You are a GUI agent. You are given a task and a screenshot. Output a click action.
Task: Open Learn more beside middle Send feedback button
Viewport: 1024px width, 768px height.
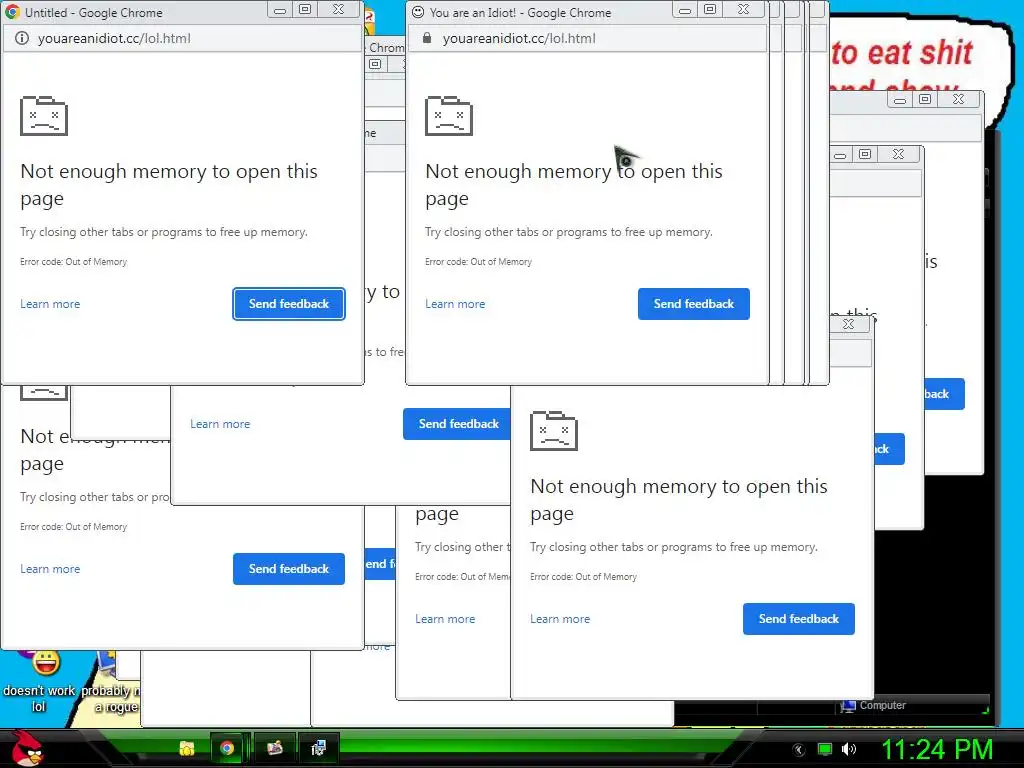[x=220, y=424]
